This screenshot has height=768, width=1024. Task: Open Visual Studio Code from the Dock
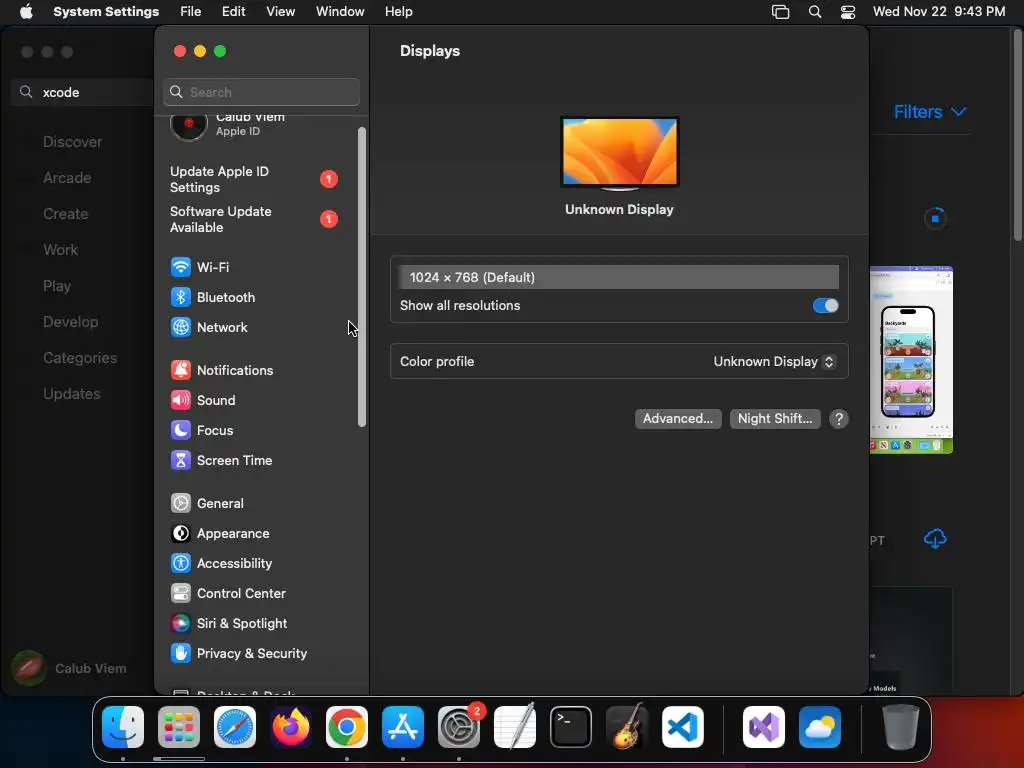(683, 727)
